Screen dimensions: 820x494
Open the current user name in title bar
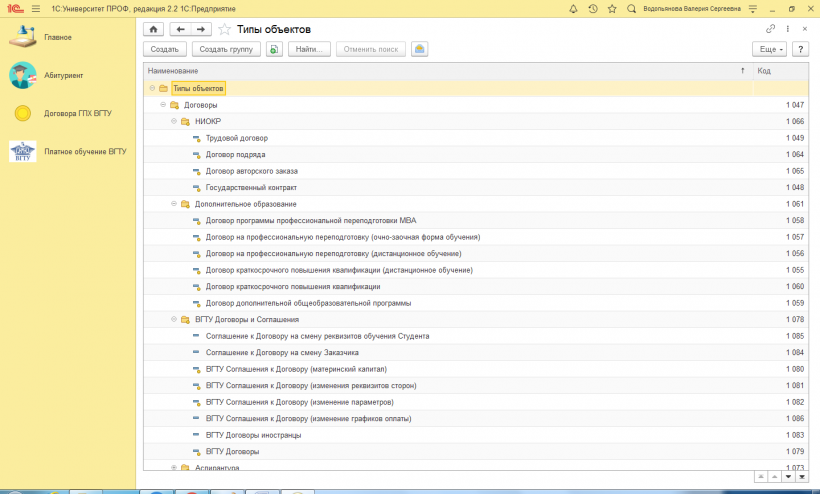pyautogui.click(x=692, y=9)
